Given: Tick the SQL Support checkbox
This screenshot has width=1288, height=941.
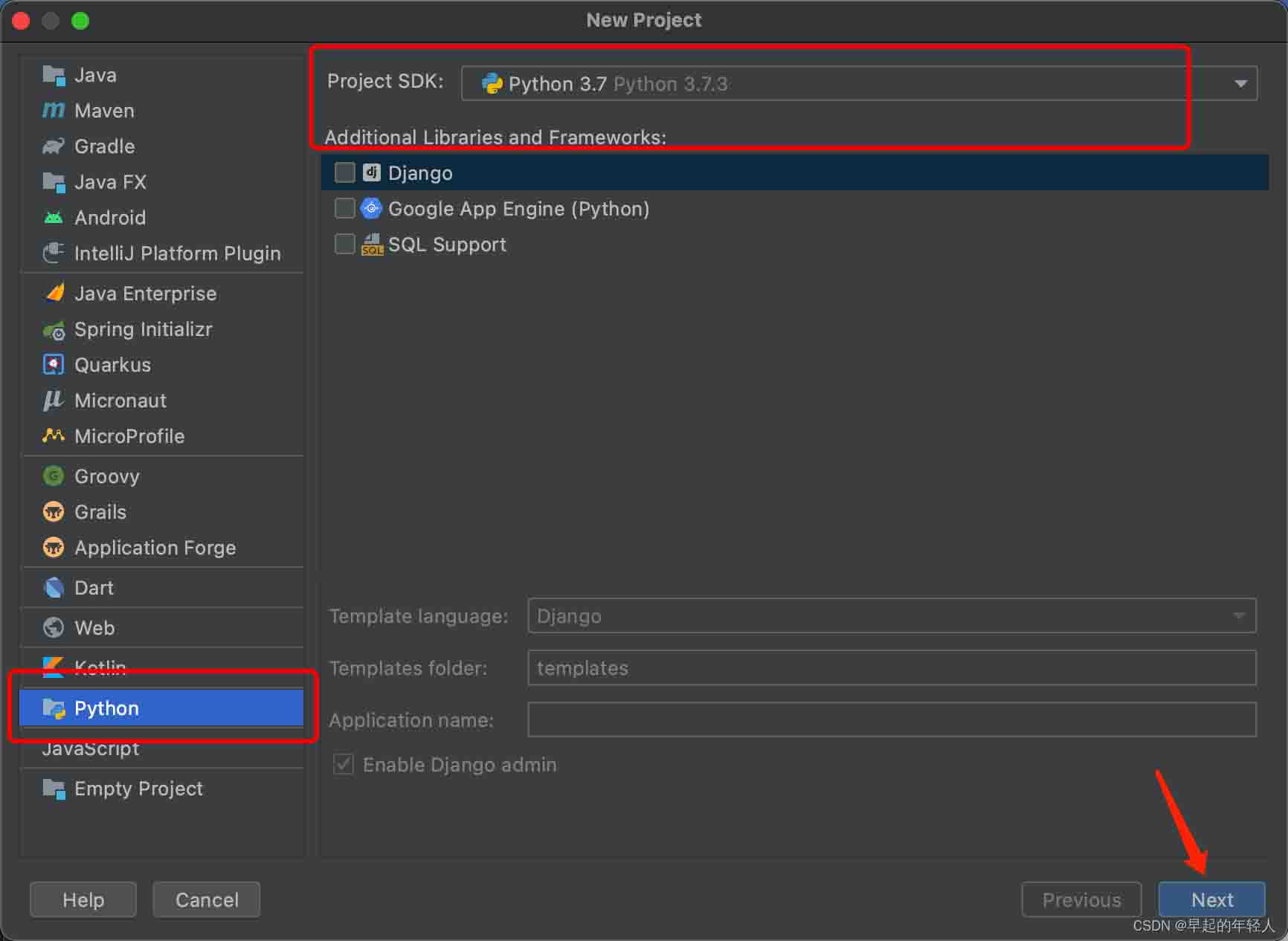Looking at the screenshot, I should (x=345, y=244).
